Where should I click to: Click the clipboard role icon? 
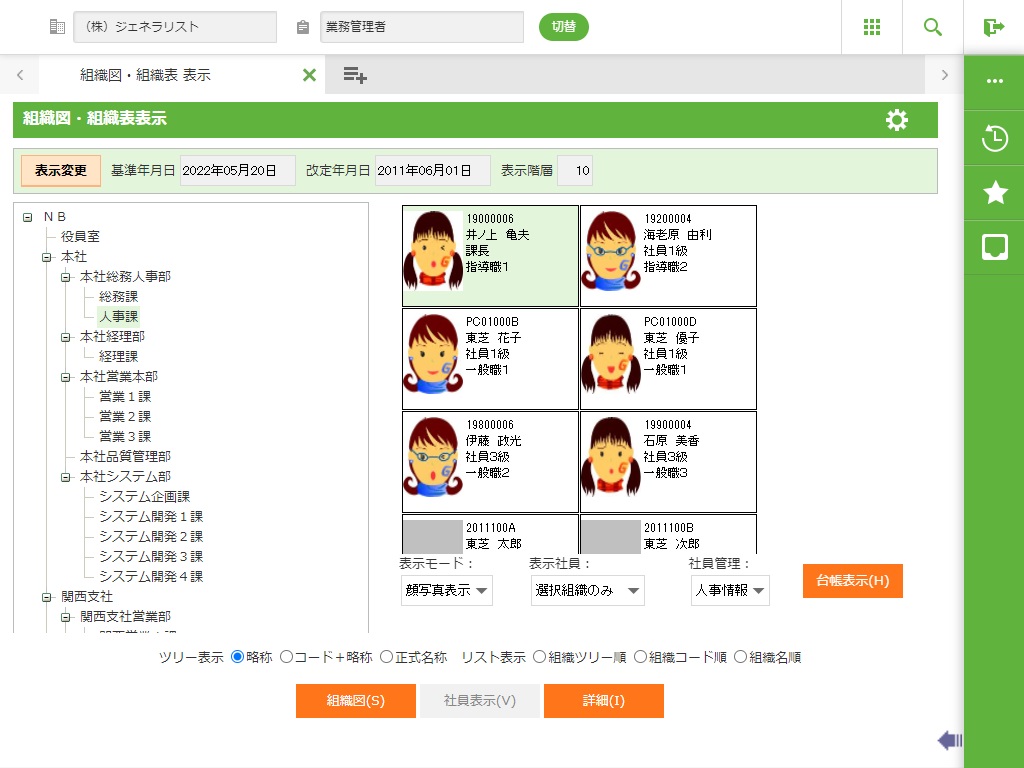click(x=302, y=27)
